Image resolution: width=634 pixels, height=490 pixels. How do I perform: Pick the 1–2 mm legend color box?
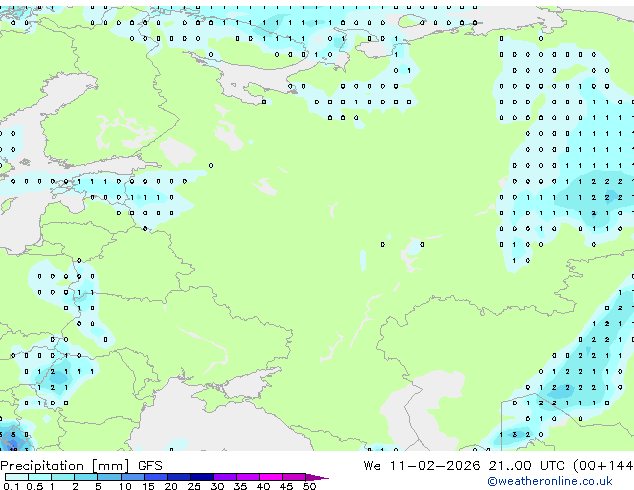[63, 477]
